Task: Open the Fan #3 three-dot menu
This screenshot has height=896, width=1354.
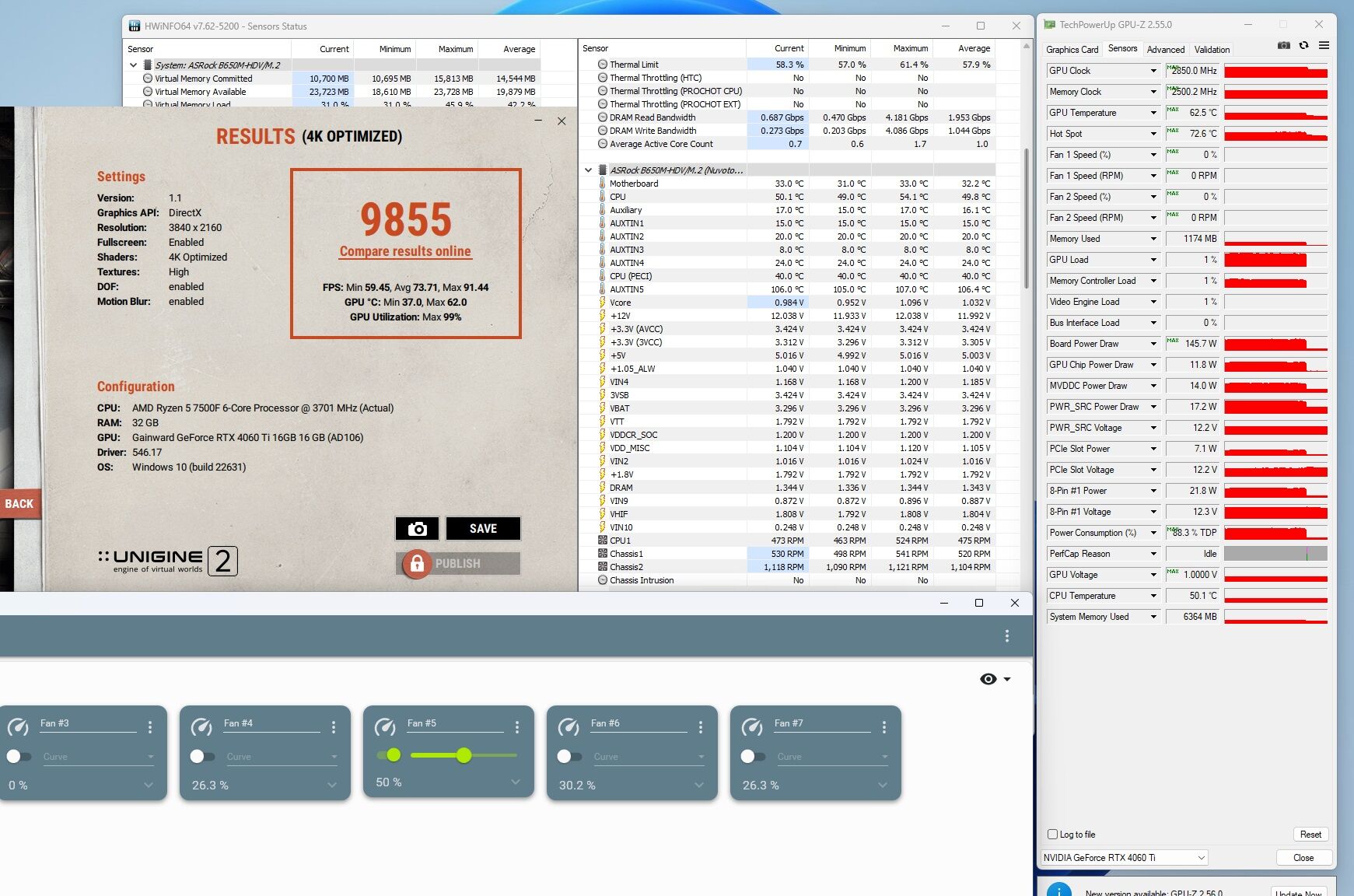Action: click(x=150, y=727)
